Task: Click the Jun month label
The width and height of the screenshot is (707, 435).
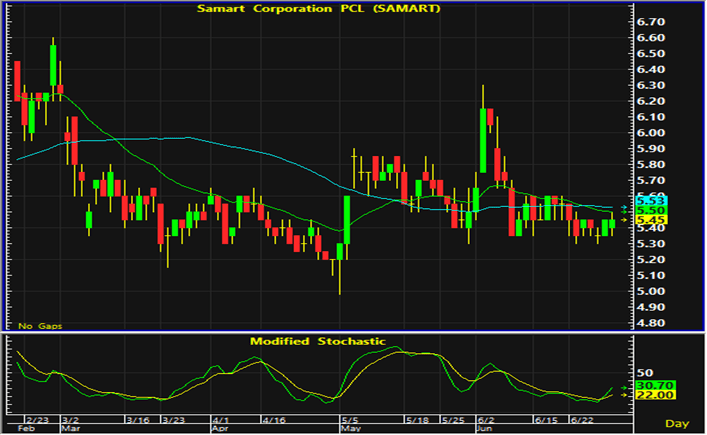Action: coord(485,428)
